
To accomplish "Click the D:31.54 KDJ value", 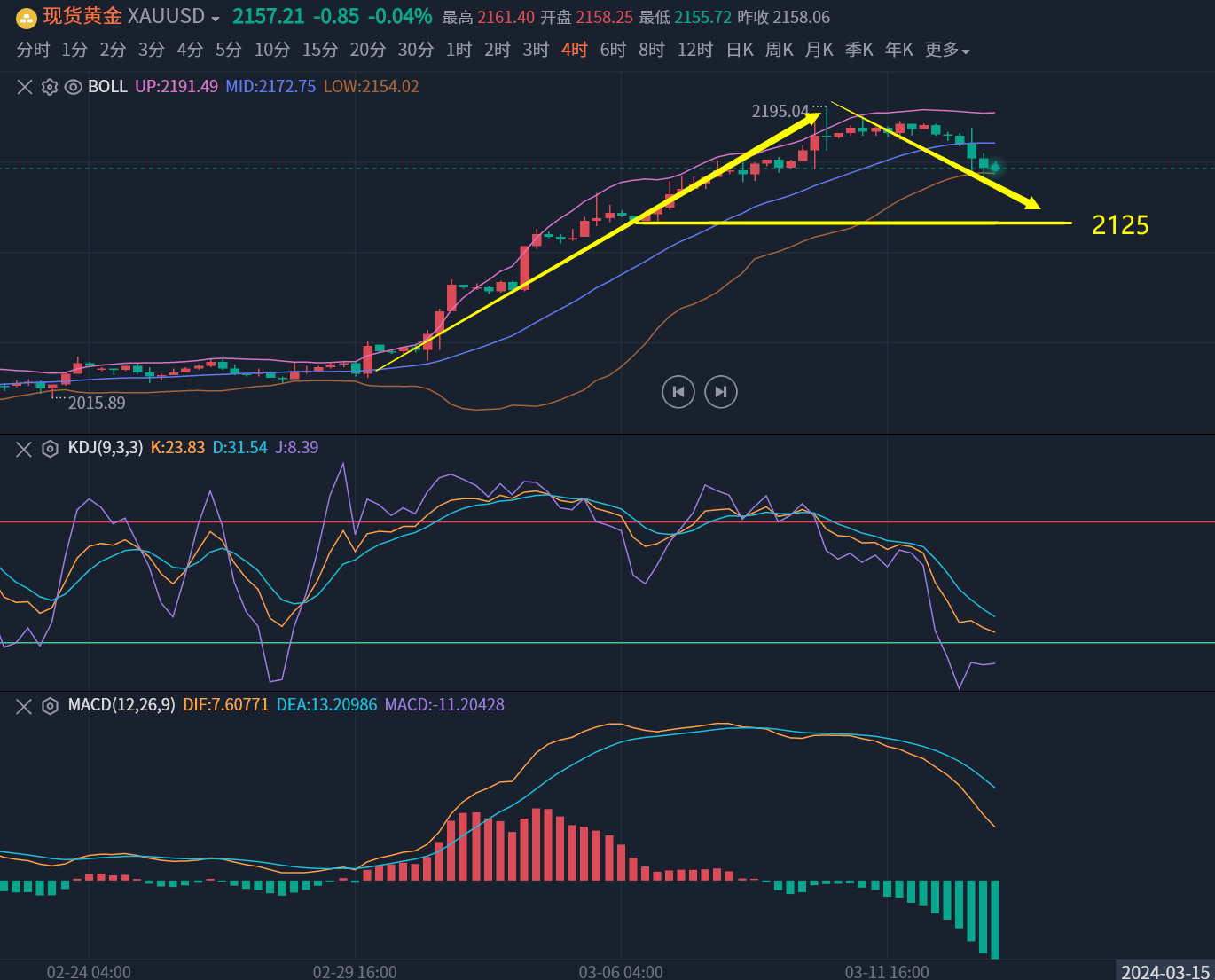I will tap(239, 448).
